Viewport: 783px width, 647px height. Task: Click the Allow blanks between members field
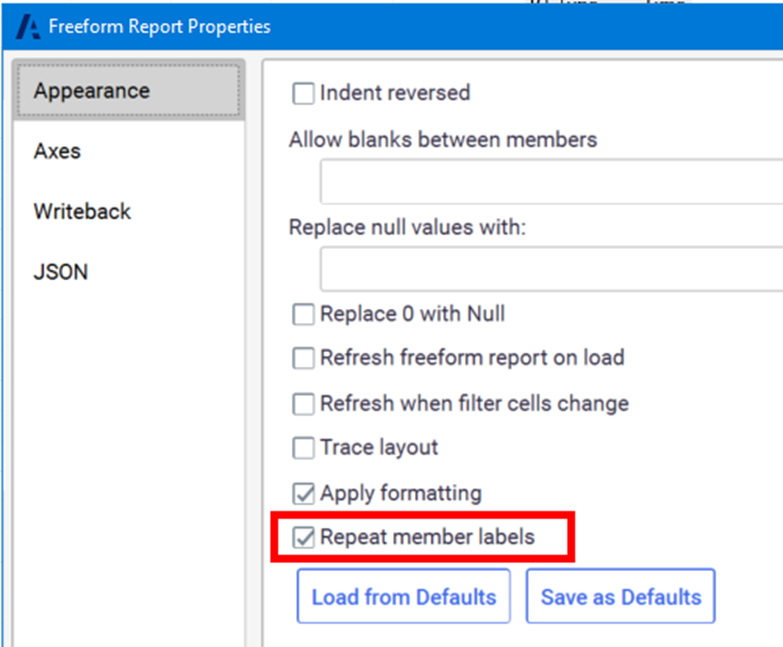pos(550,182)
